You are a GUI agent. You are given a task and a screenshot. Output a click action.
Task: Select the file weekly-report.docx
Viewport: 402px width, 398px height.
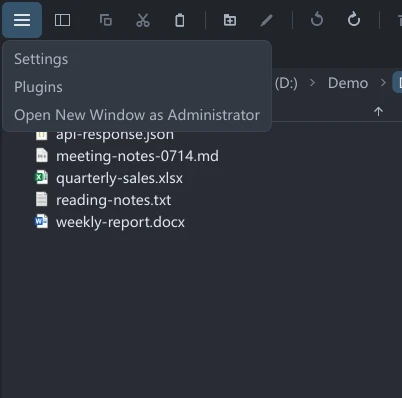tap(120, 222)
